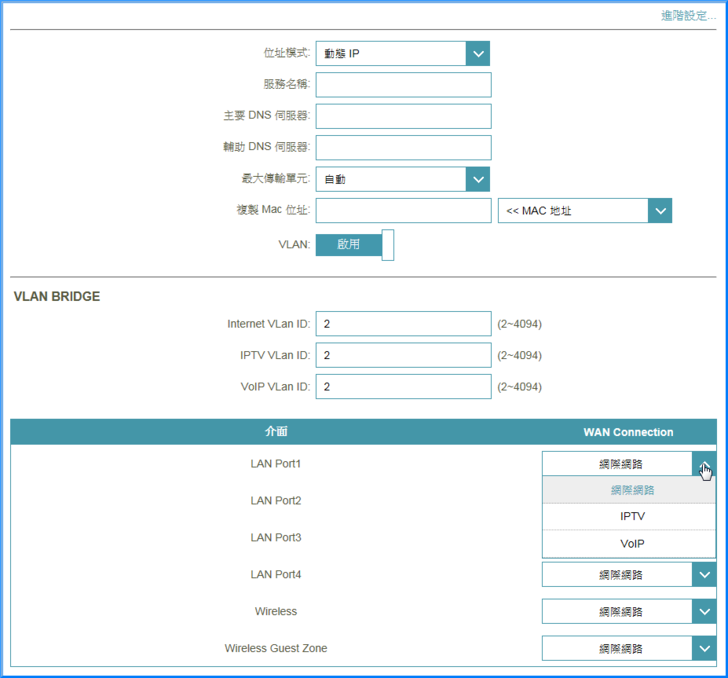The height and width of the screenshot is (678, 728).
Task: Expand the Wireless WAN Connection dropdown
Action: pyautogui.click(x=629, y=612)
